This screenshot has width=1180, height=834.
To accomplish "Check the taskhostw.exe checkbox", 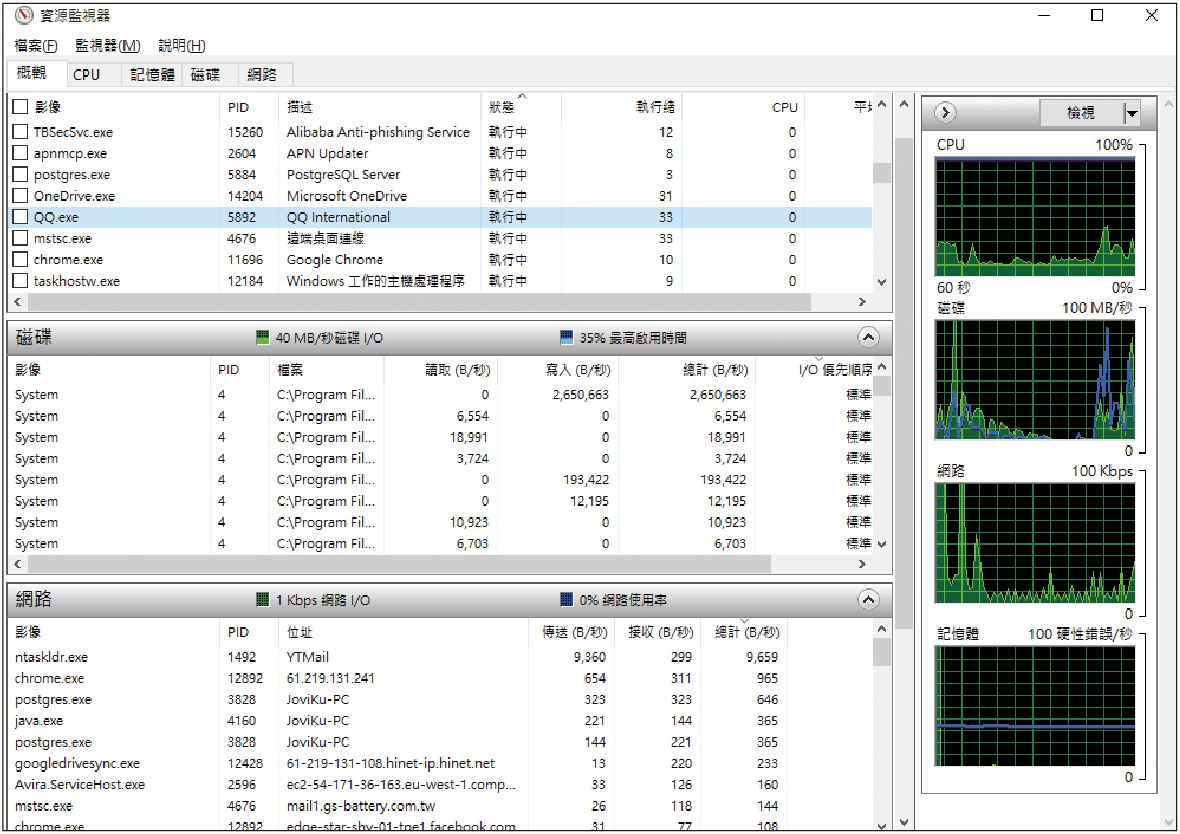I will [x=20, y=281].
